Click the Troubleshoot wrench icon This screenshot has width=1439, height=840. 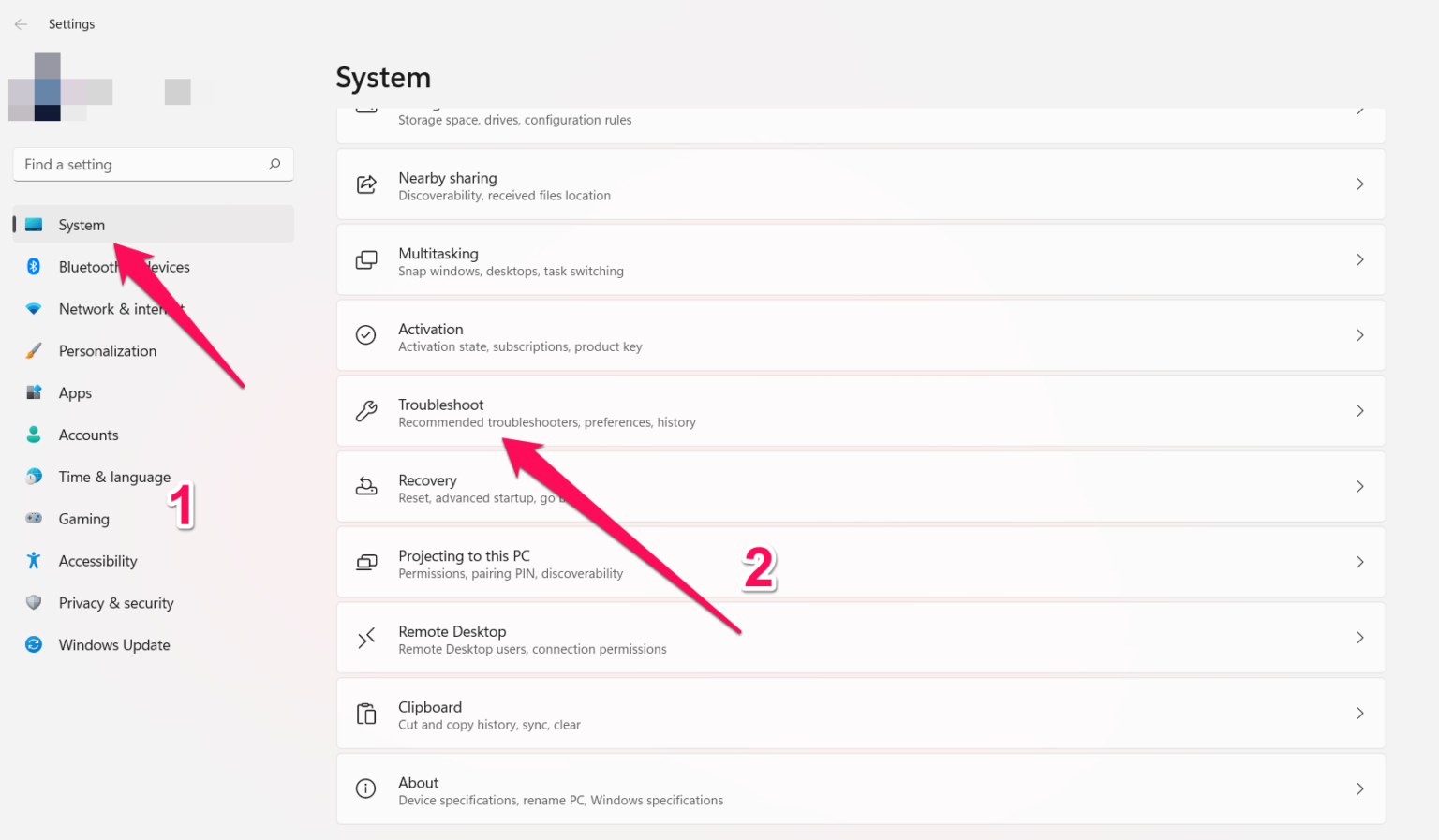366,410
